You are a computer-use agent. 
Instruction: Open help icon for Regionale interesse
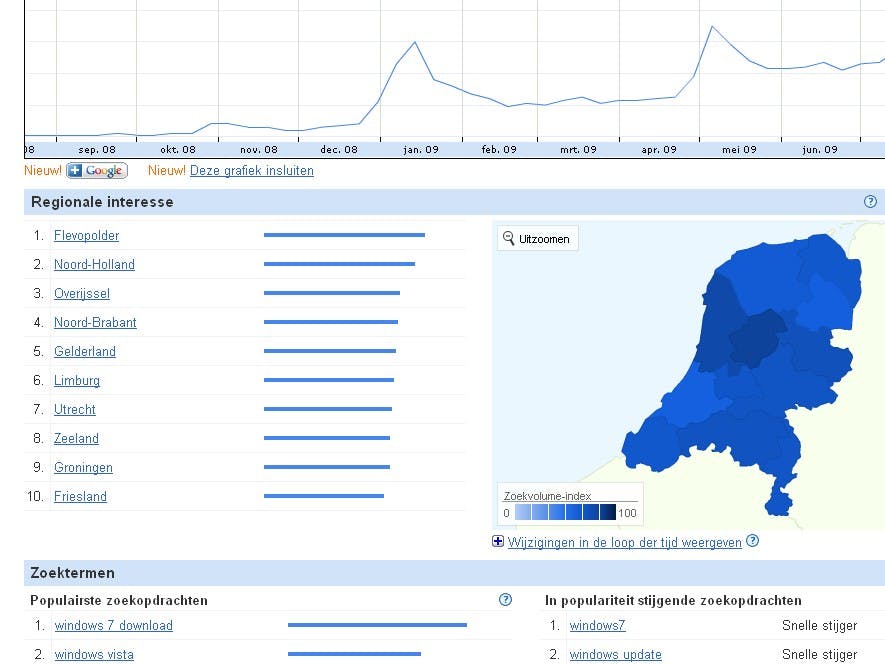pyautogui.click(x=870, y=202)
